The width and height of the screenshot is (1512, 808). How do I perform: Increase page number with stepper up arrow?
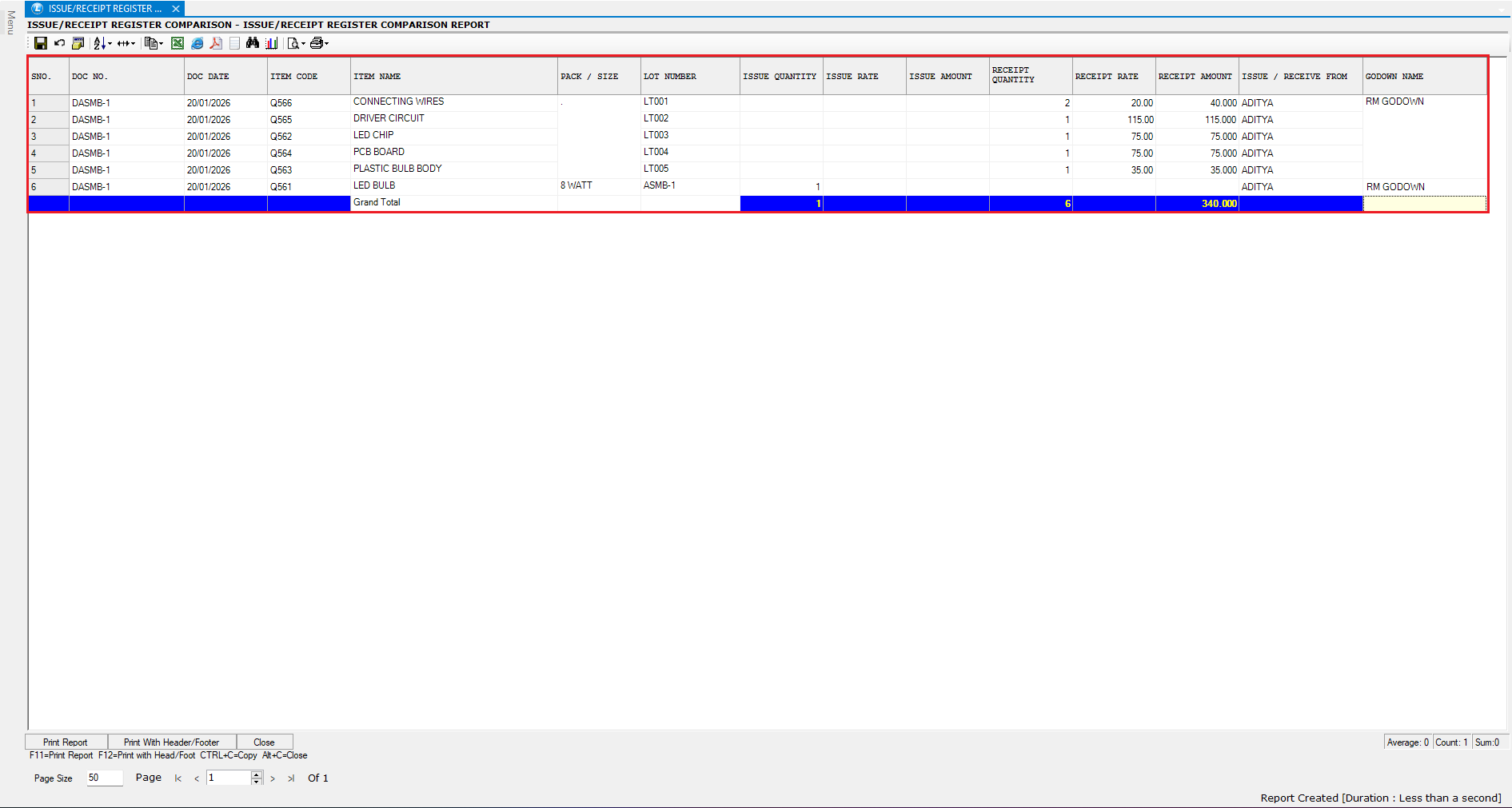pyautogui.click(x=257, y=774)
